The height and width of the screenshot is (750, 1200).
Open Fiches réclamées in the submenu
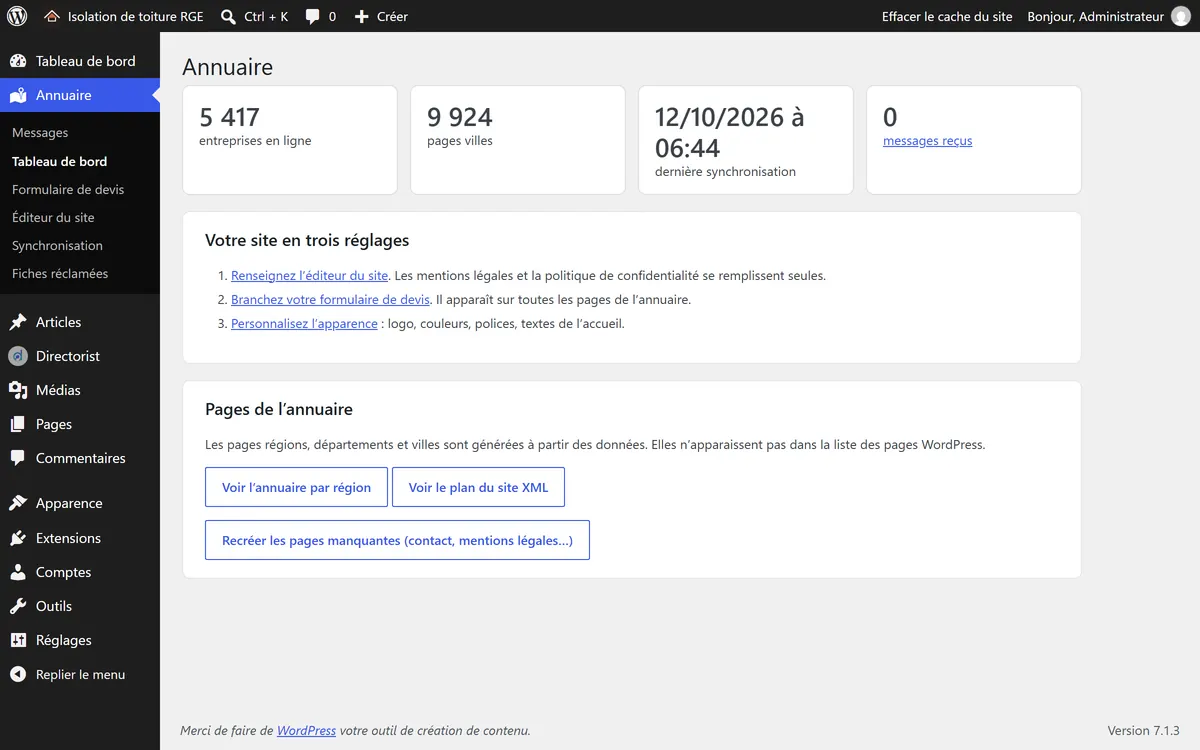pyautogui.click(x=60, y=273)
